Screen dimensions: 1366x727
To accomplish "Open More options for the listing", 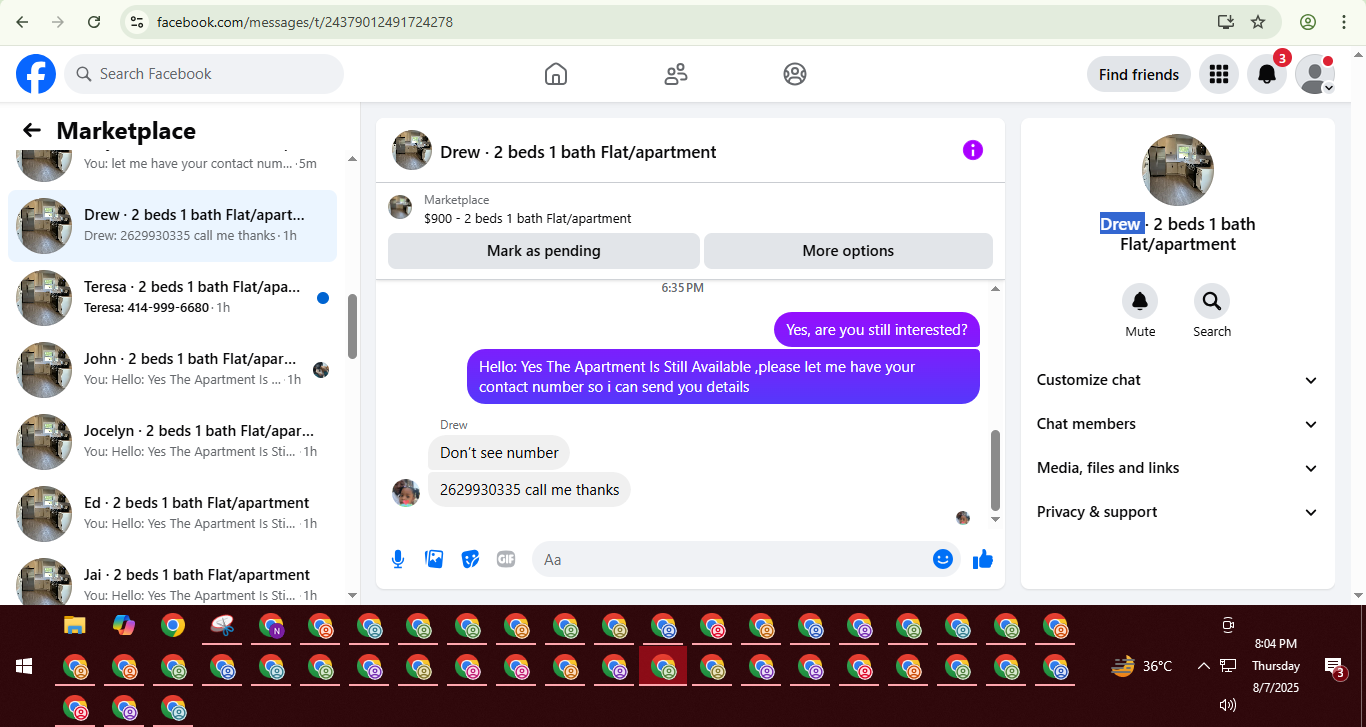I will click(848, 251).
